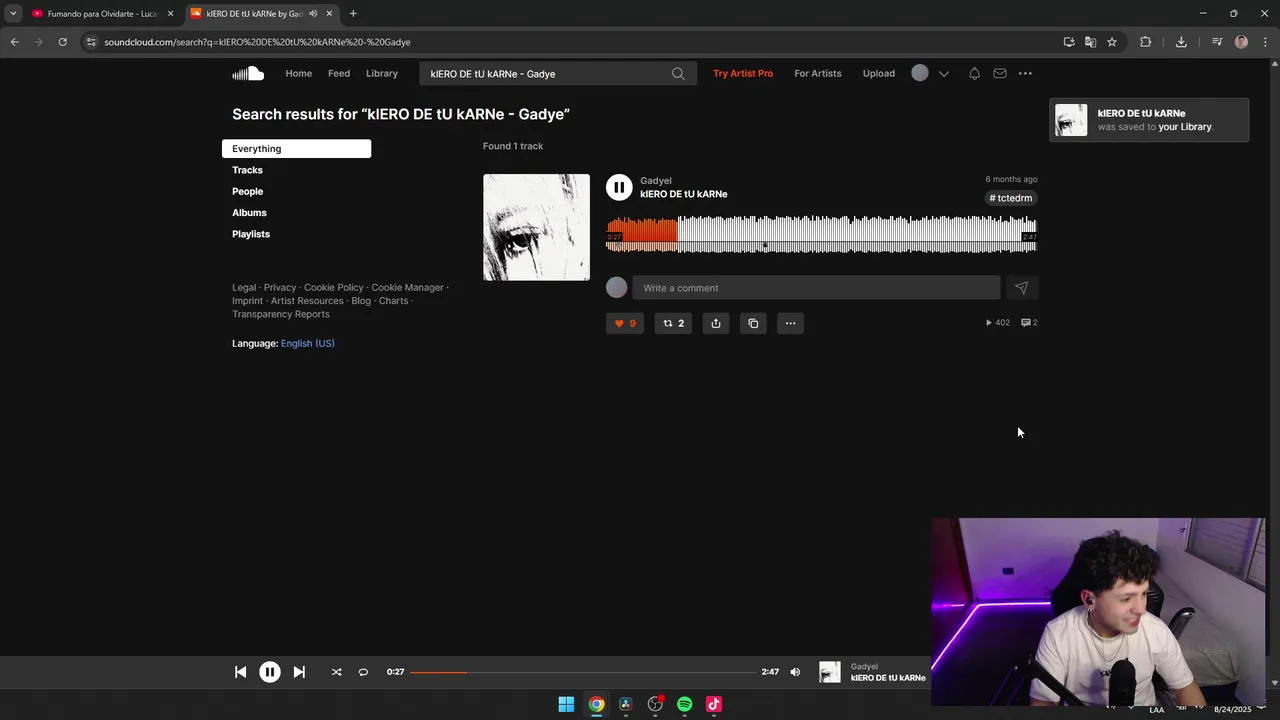Click the #tctedrm tag

(1011, 198)
